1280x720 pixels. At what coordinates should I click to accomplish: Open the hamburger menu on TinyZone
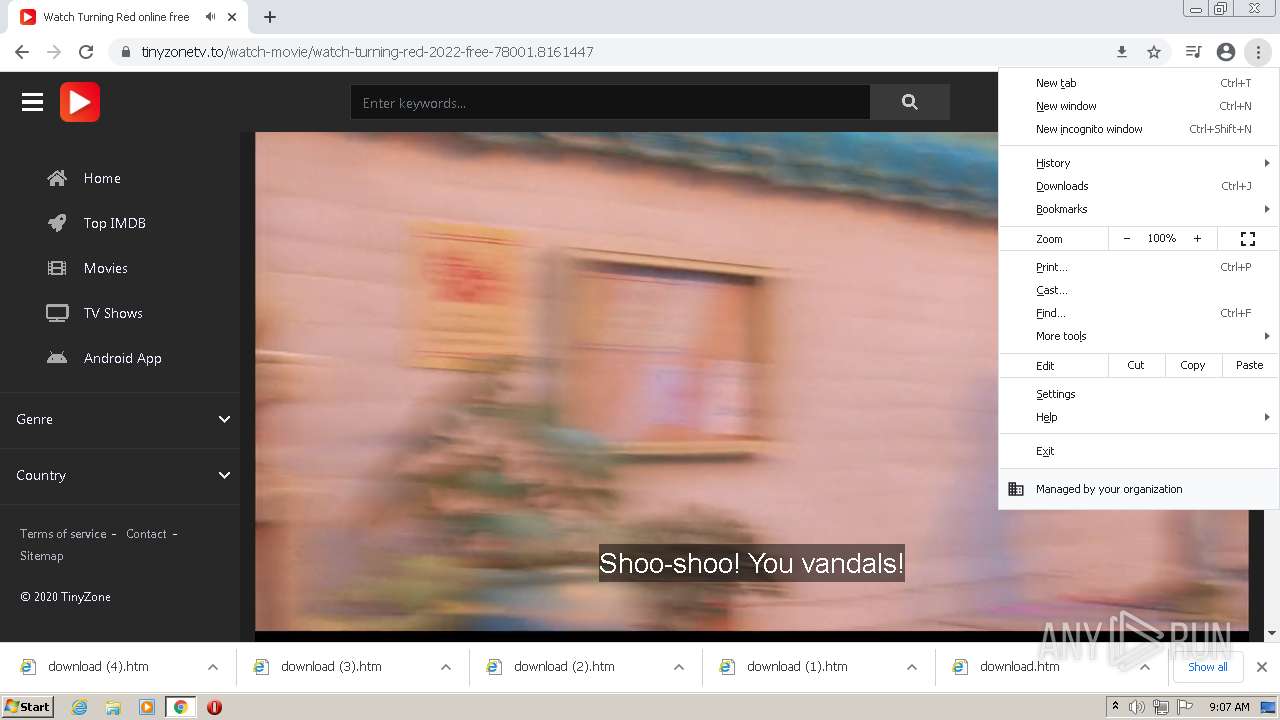[32, 102]
